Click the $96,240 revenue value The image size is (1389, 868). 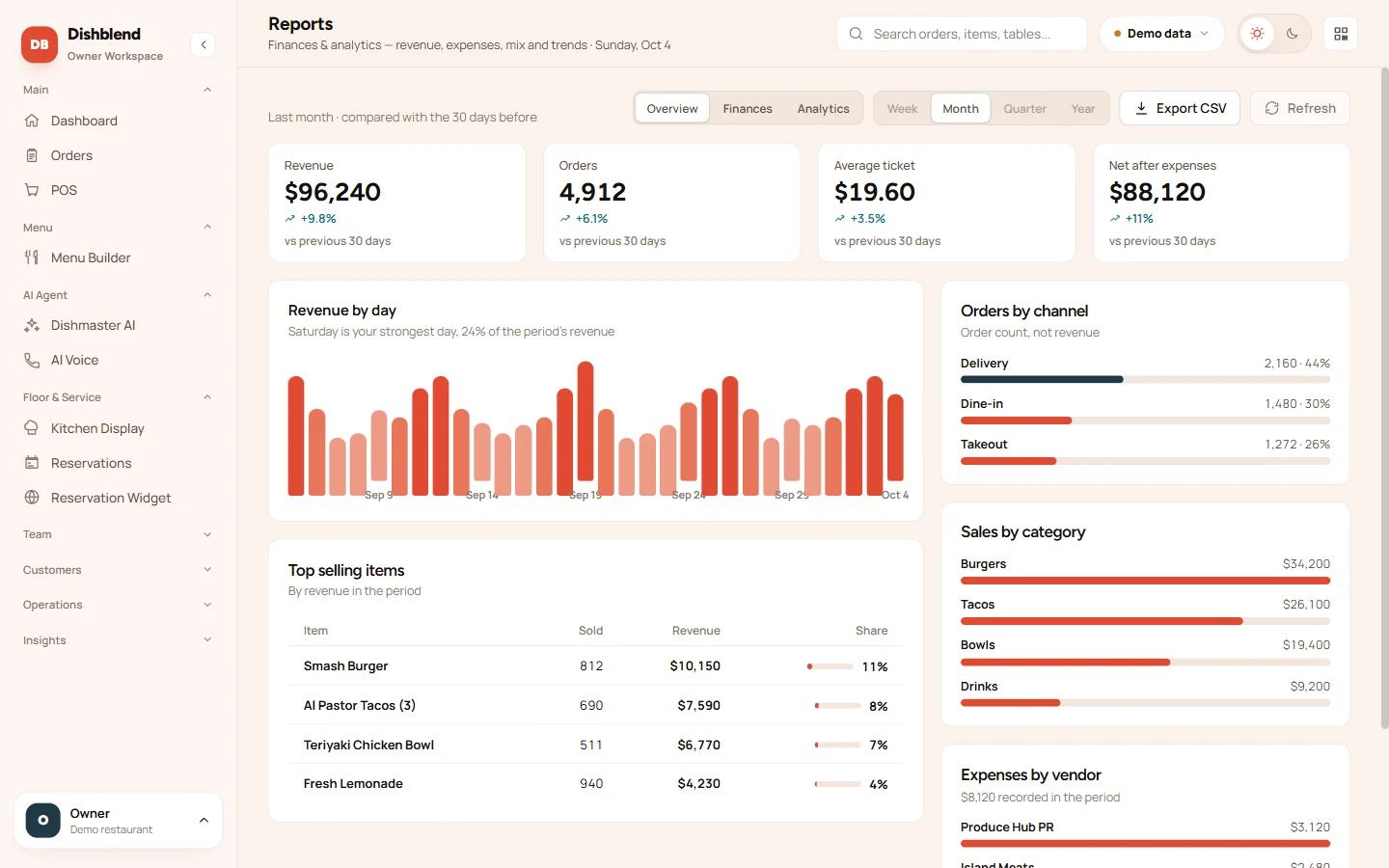pyautogui.click(x=333, y=192)
